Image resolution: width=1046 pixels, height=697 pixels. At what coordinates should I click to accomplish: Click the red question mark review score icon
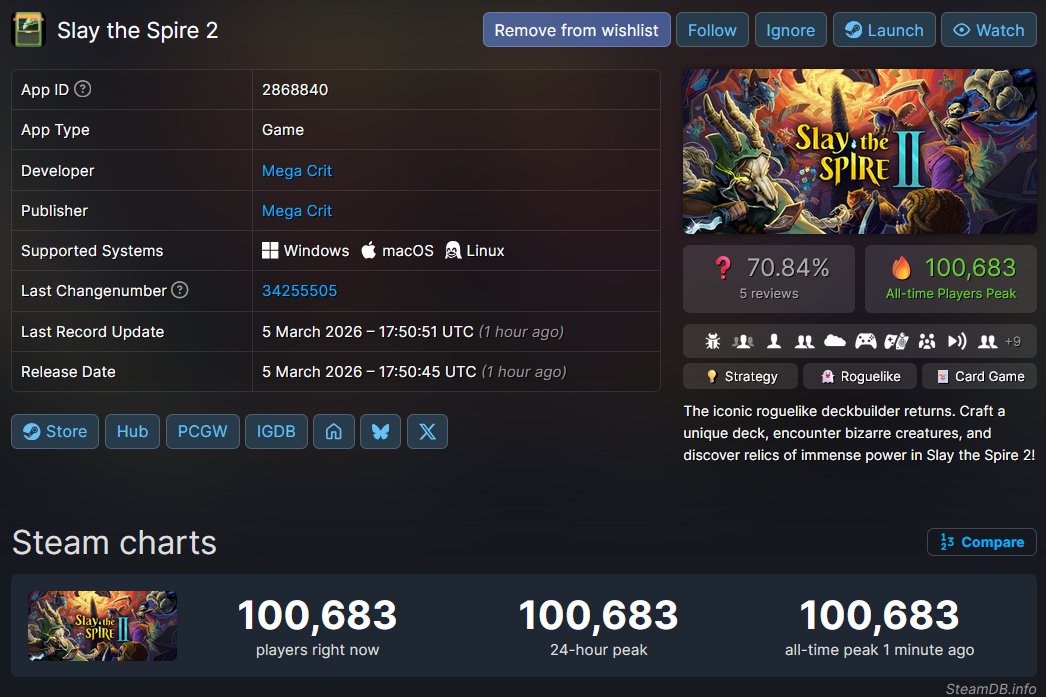(x=723, y=268)
